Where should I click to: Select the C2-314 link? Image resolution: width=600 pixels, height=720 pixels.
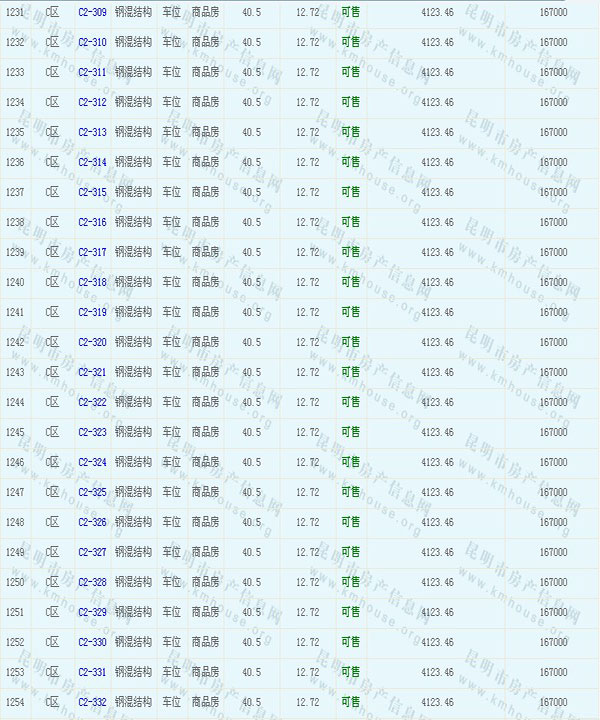92,162
